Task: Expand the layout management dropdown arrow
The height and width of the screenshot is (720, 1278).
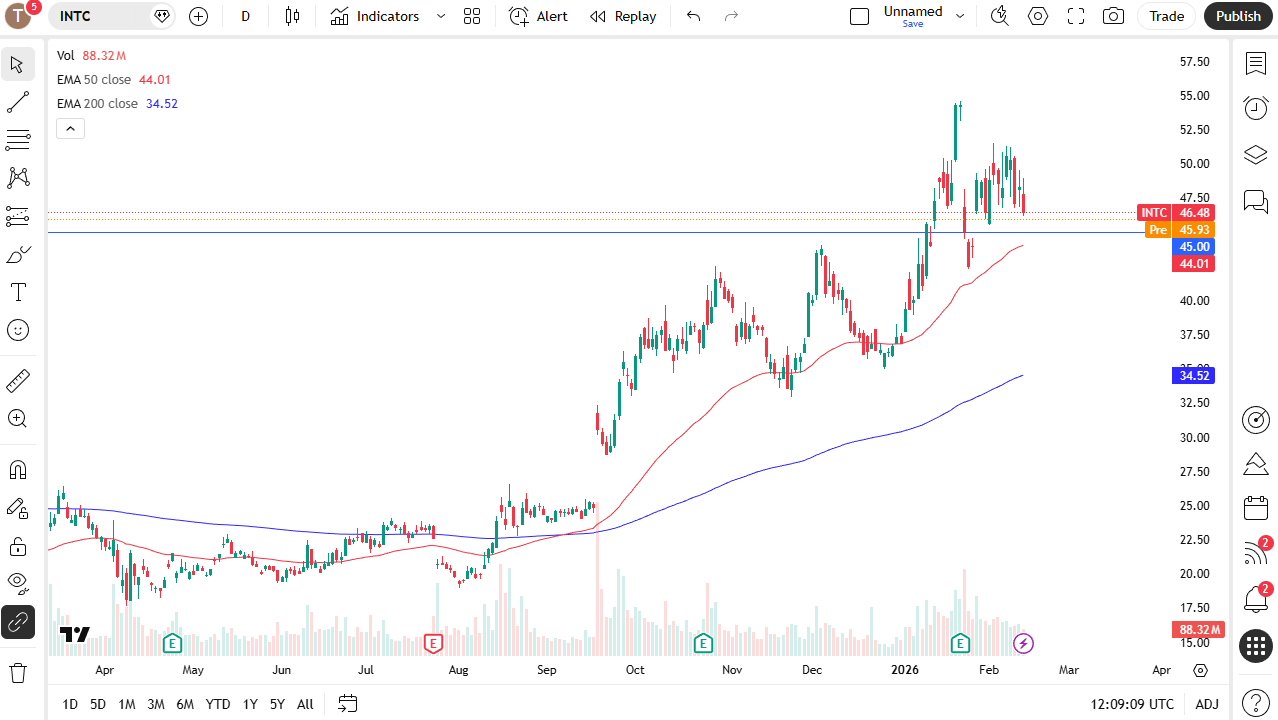Action: tap(960, 16)
